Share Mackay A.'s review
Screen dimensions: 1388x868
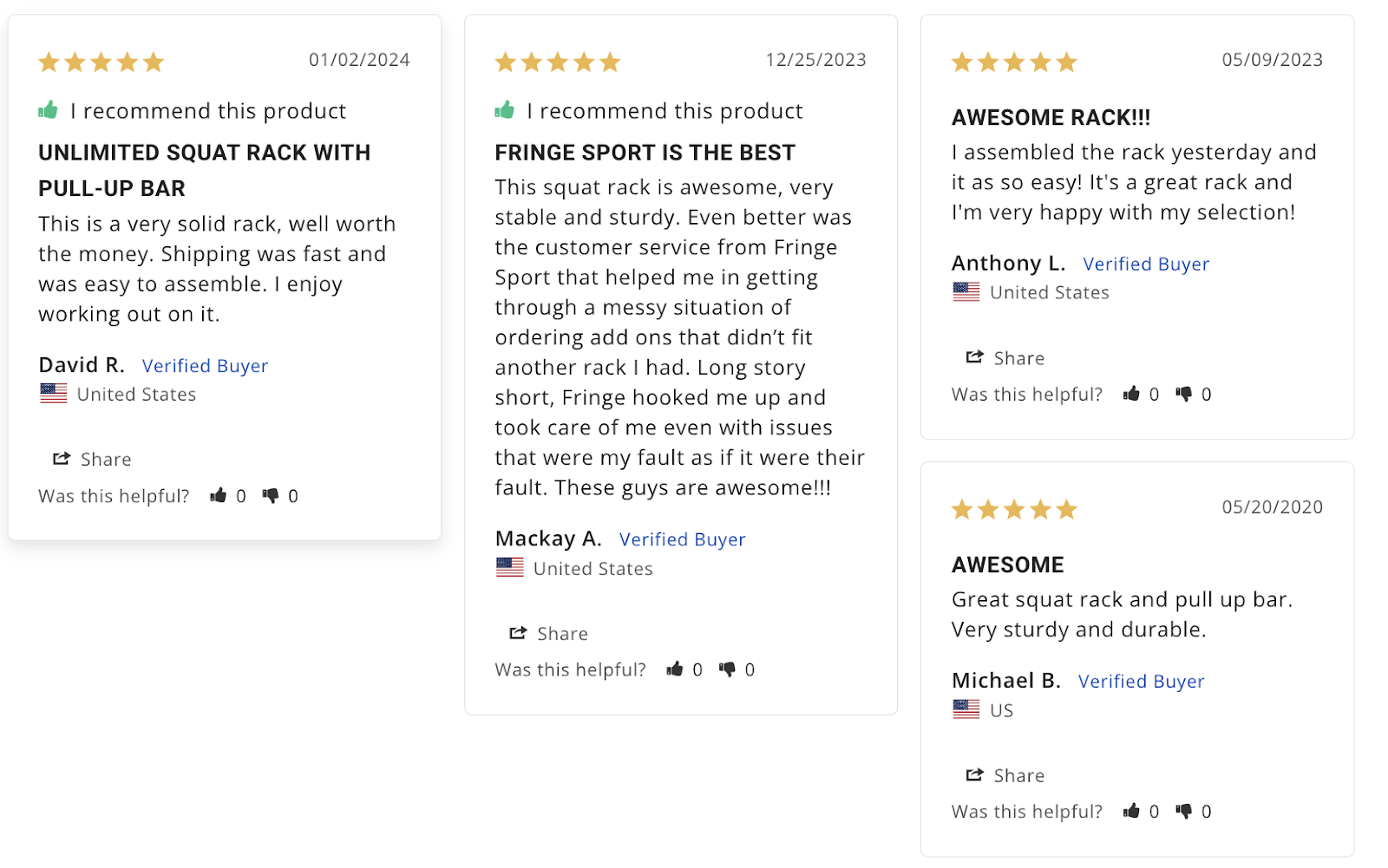[548, 633]
